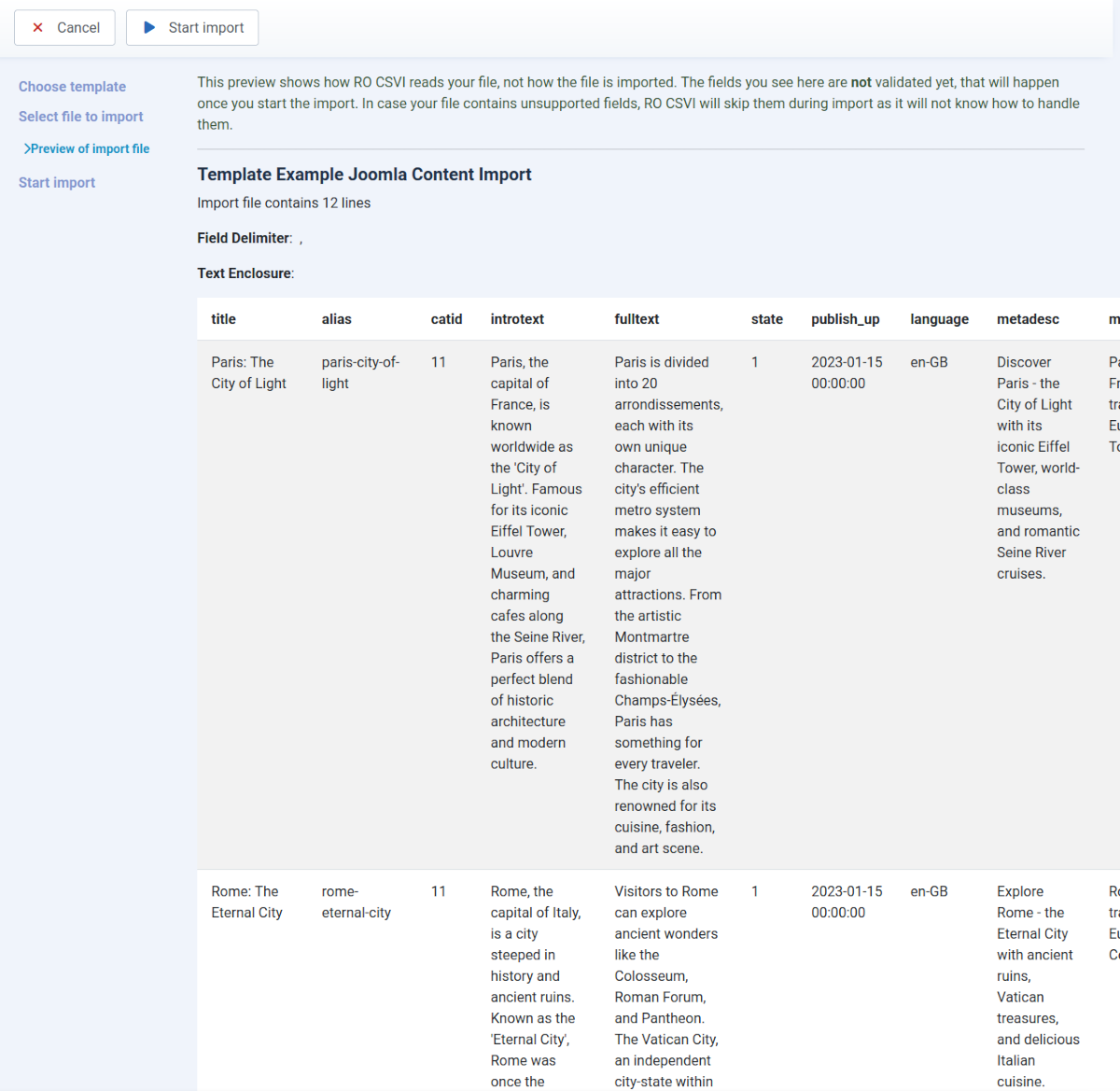
Task: Click the language column header
Action: [939, 319]
